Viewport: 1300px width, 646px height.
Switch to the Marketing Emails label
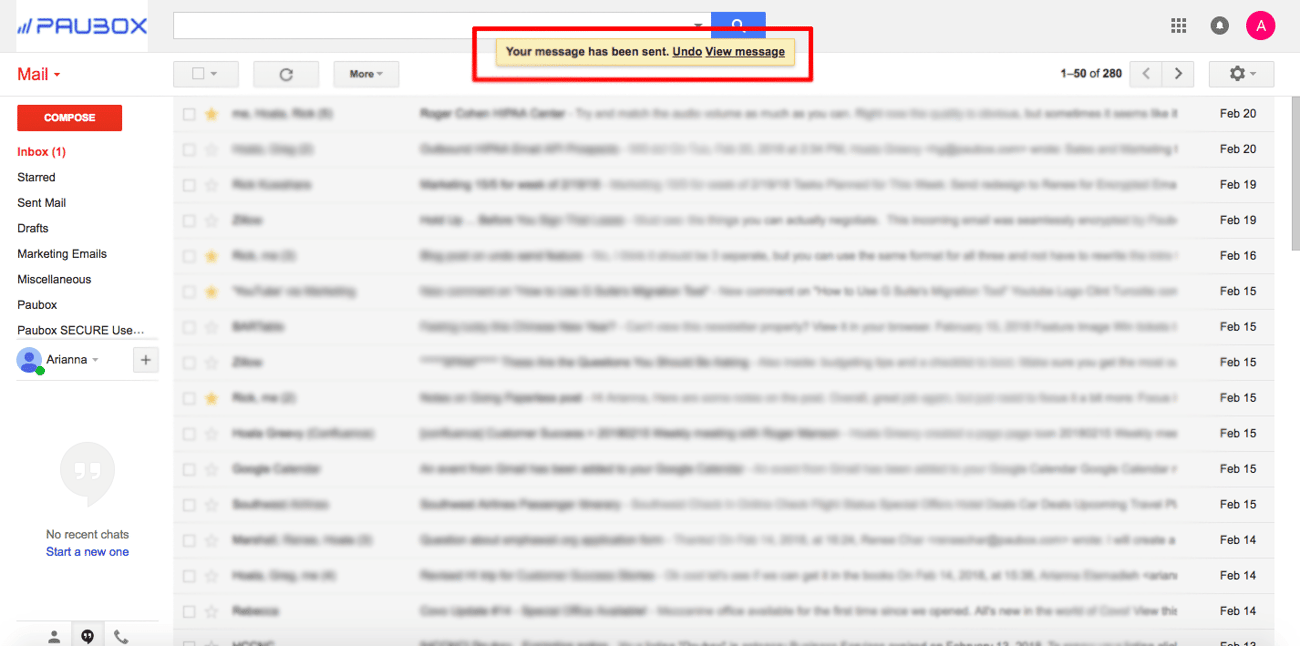(x=61, y=254)
